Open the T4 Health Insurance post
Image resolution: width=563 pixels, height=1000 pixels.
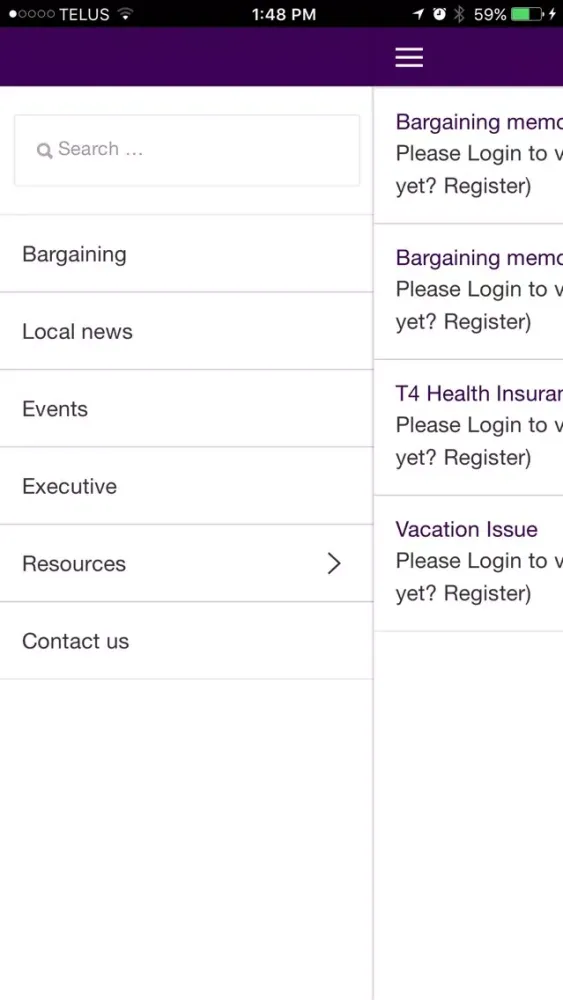tap(479, 393)
